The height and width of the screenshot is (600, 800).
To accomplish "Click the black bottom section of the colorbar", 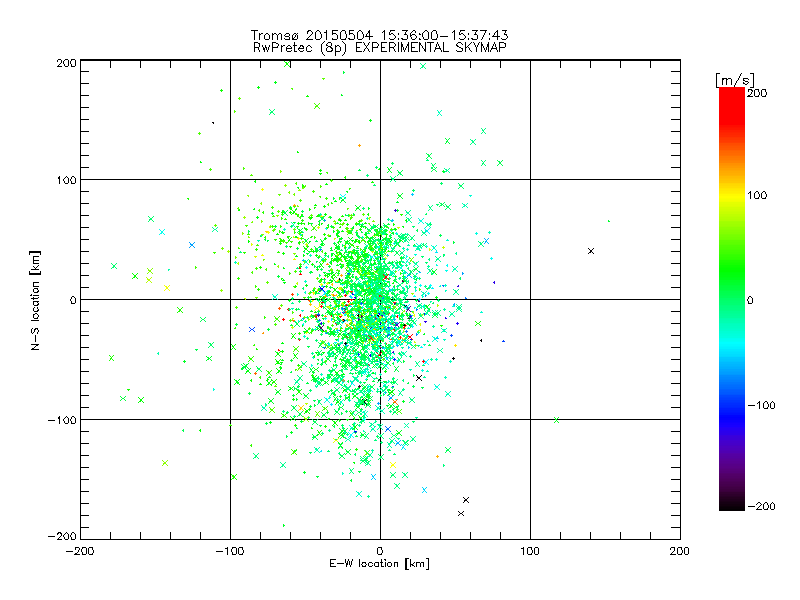I will (x=732, y=503).
